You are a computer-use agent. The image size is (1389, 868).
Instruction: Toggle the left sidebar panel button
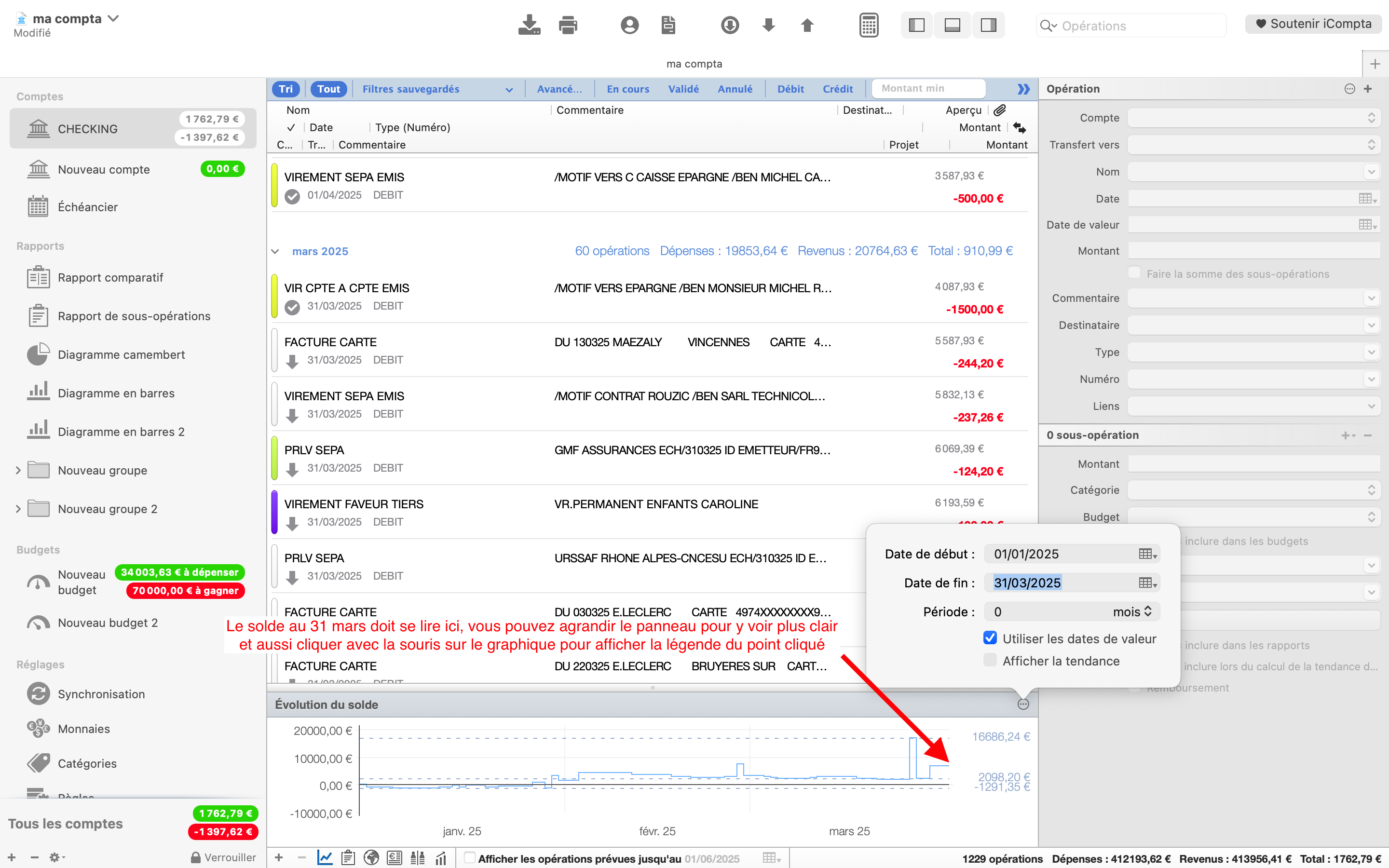[917, 25]
